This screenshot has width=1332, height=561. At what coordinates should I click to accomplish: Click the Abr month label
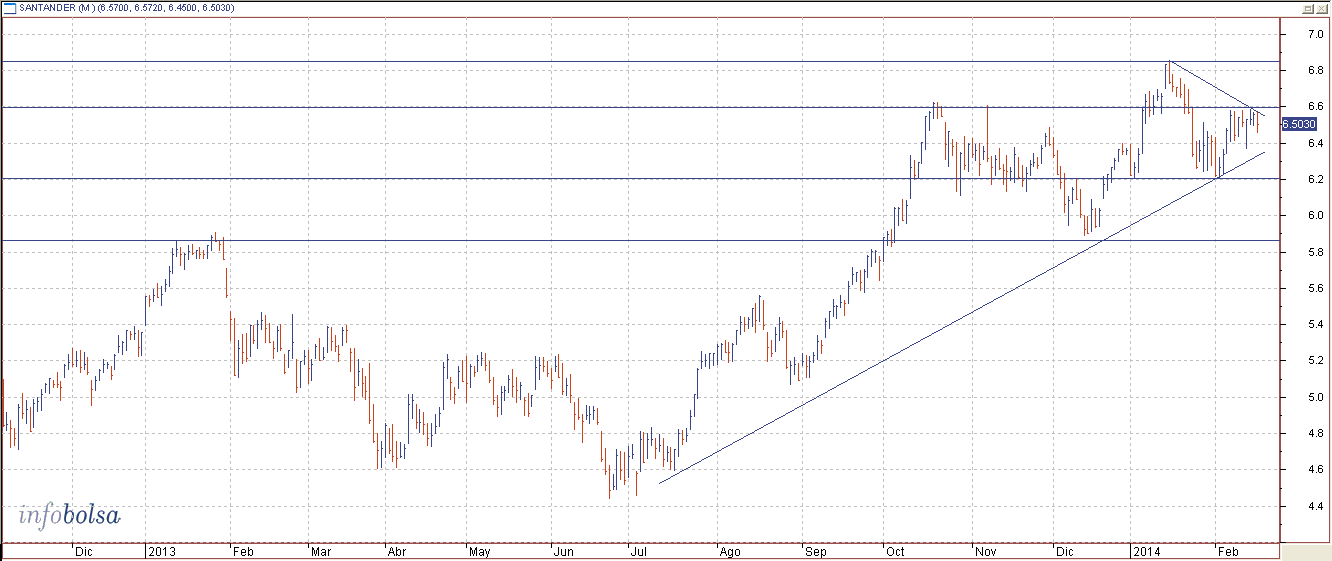[x=395, y=551]
